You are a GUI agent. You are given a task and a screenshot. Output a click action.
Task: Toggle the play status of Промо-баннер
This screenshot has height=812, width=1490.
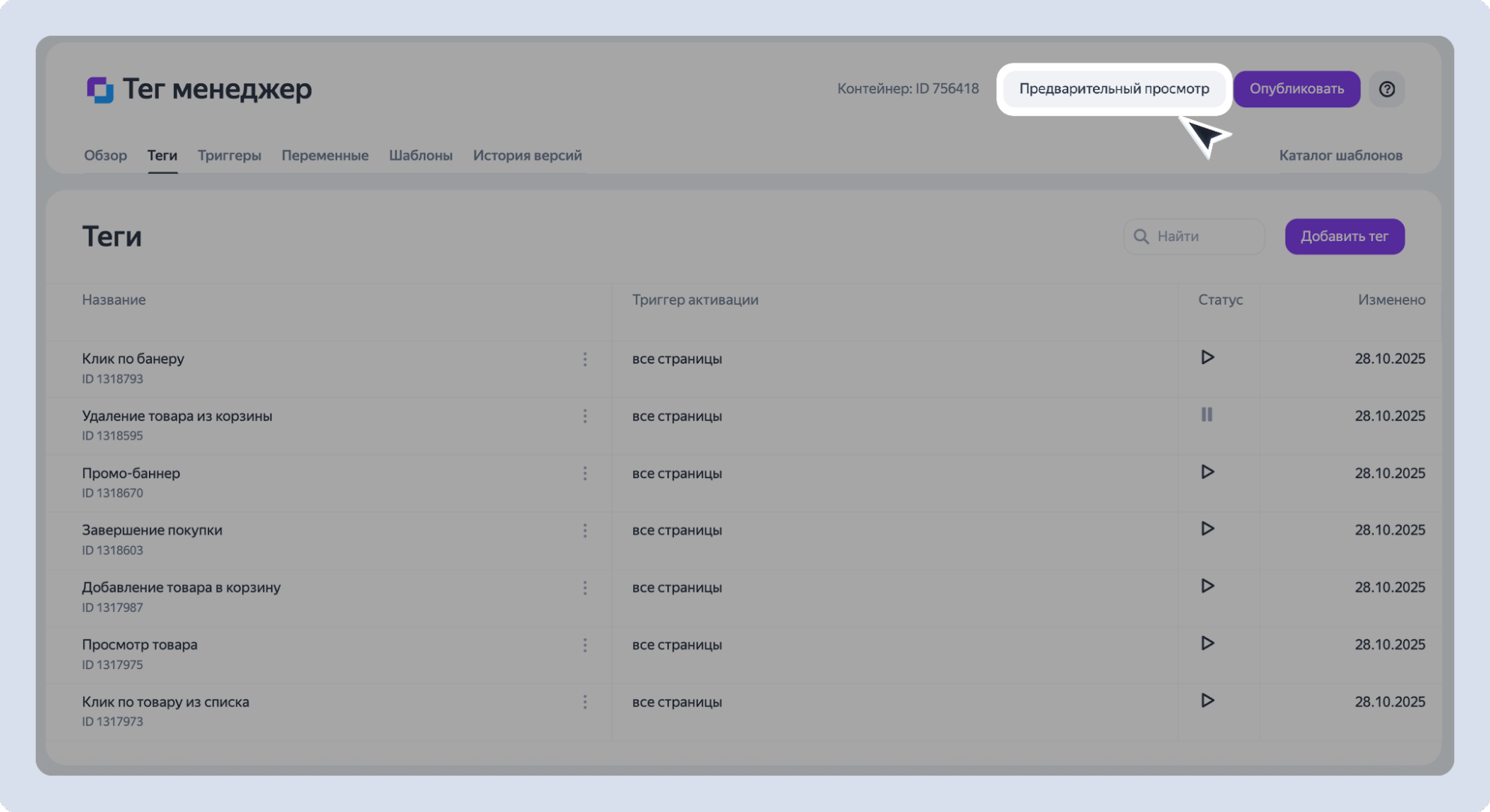point(1207,472)
